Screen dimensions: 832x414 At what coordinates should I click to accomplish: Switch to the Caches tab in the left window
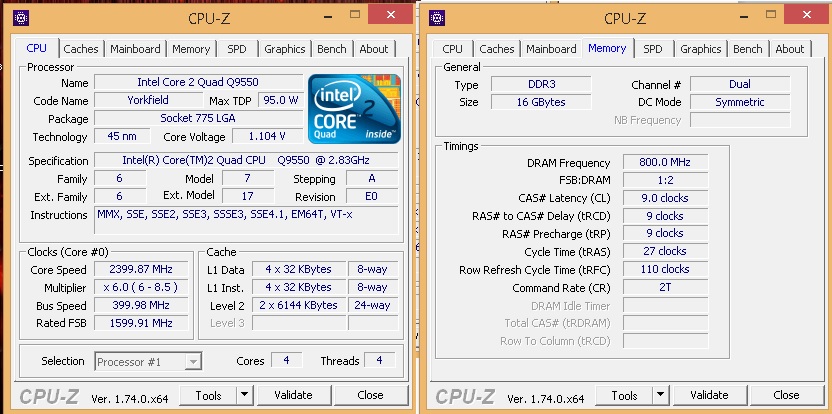coord(81,49)
